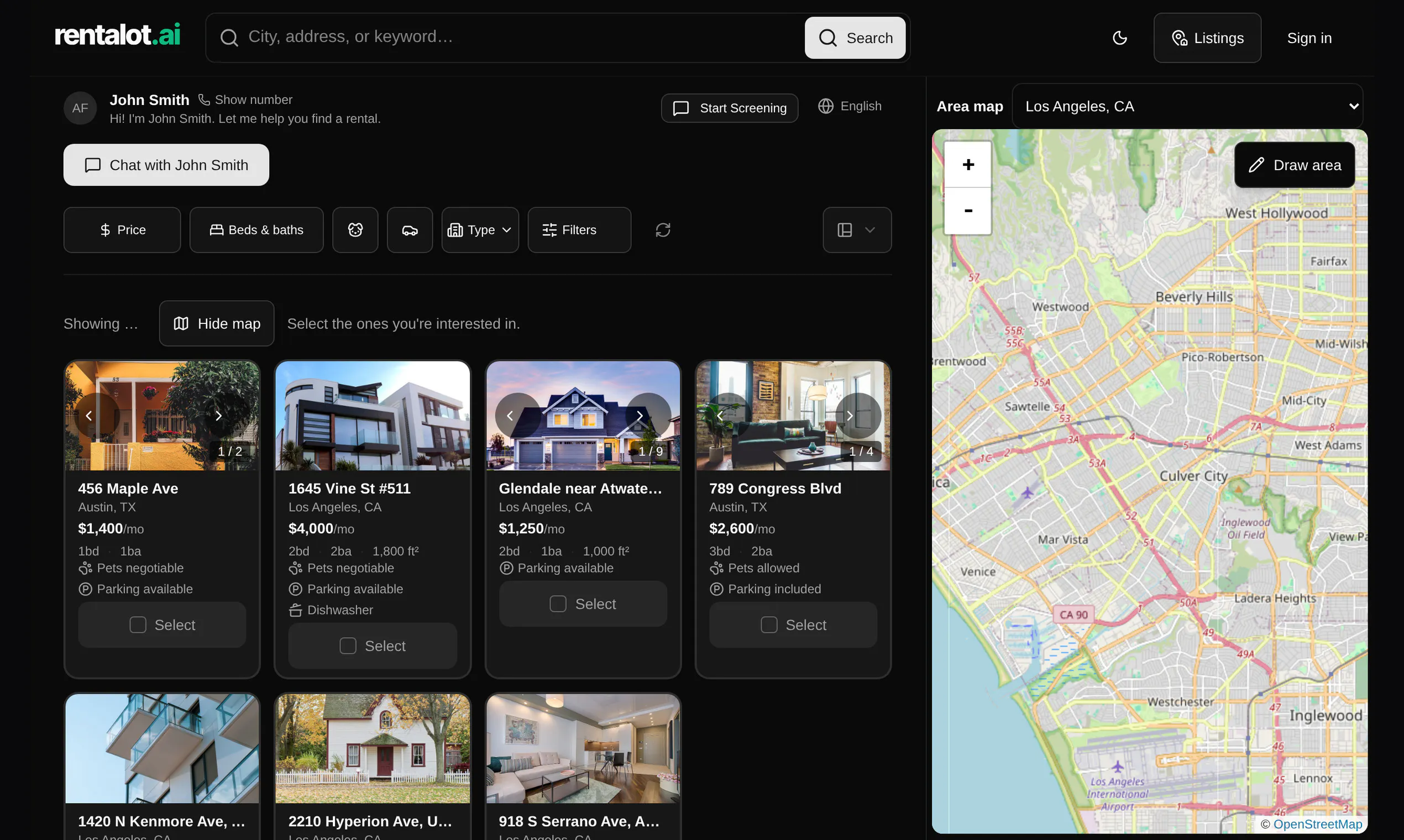Viewport: 1404px width, 840px height.
Task: Open the 918 S Serrano Ave listing photo
Action: [583, 749]
